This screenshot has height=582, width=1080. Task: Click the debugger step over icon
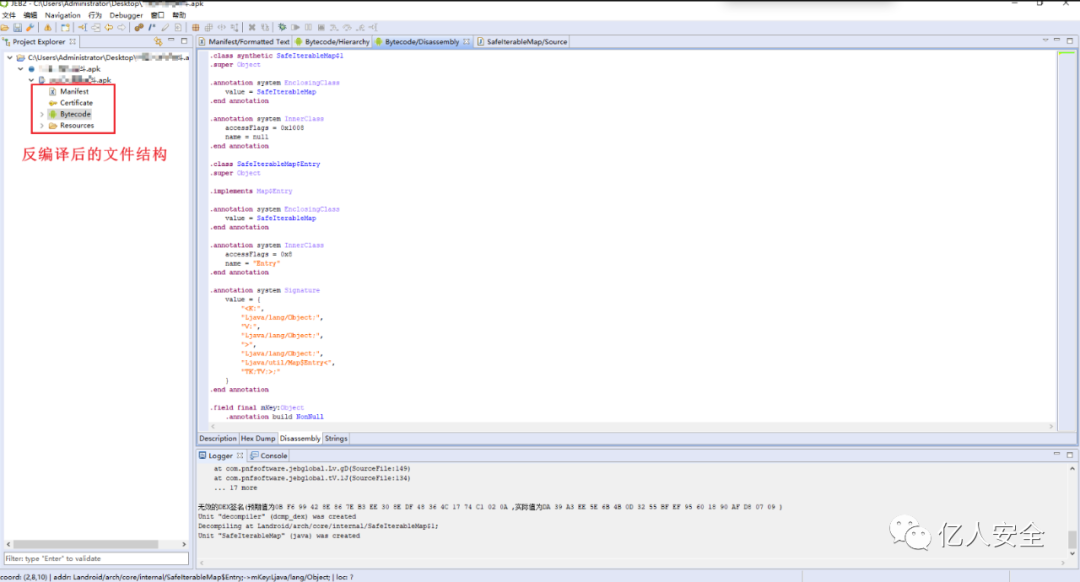click(x=347, y=28)
